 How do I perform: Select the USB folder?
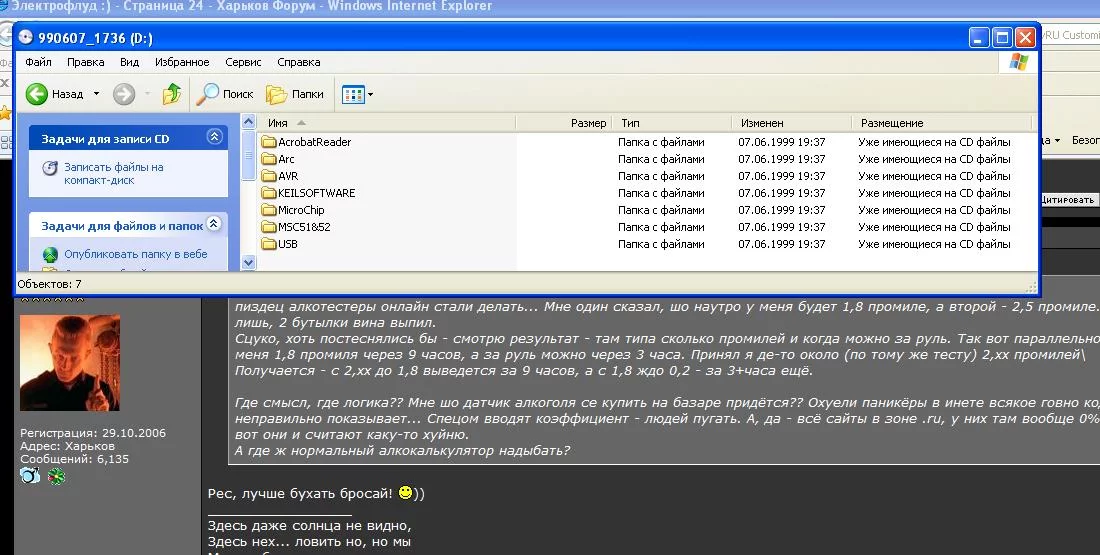(287, 244)
